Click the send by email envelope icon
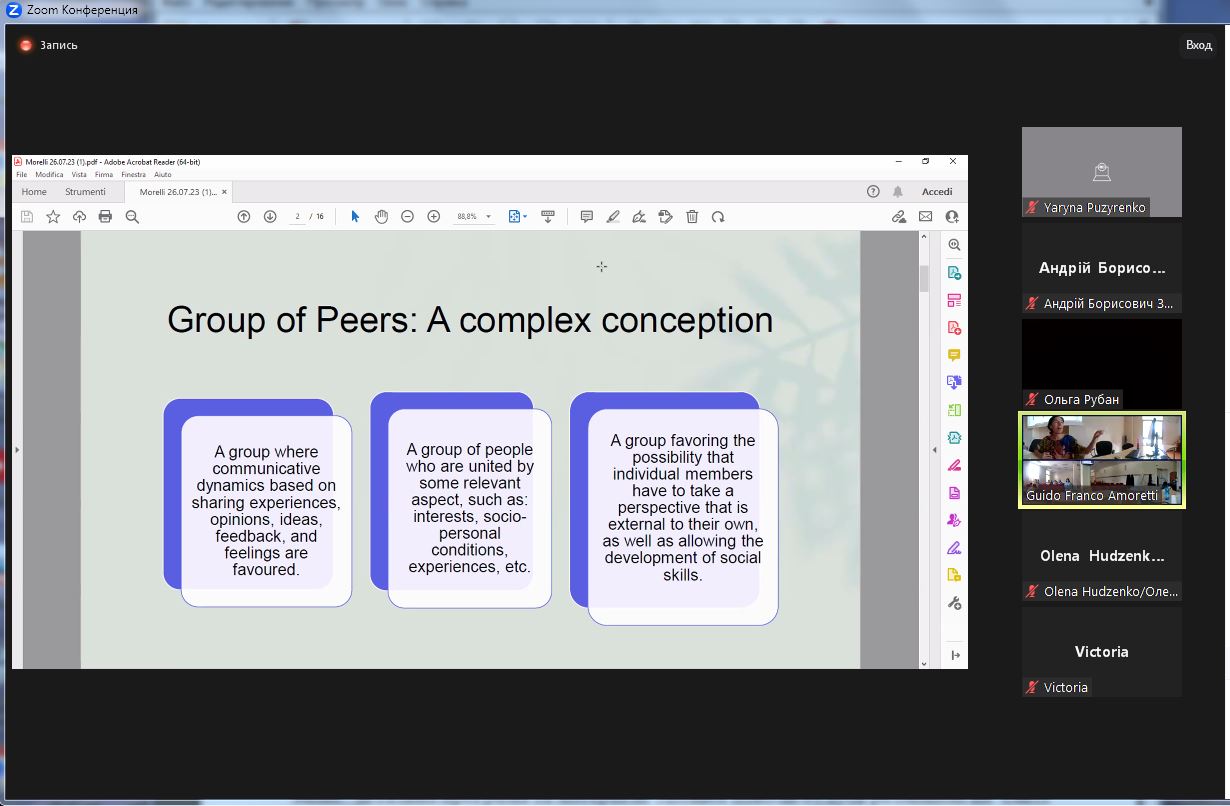 point(925,217)
